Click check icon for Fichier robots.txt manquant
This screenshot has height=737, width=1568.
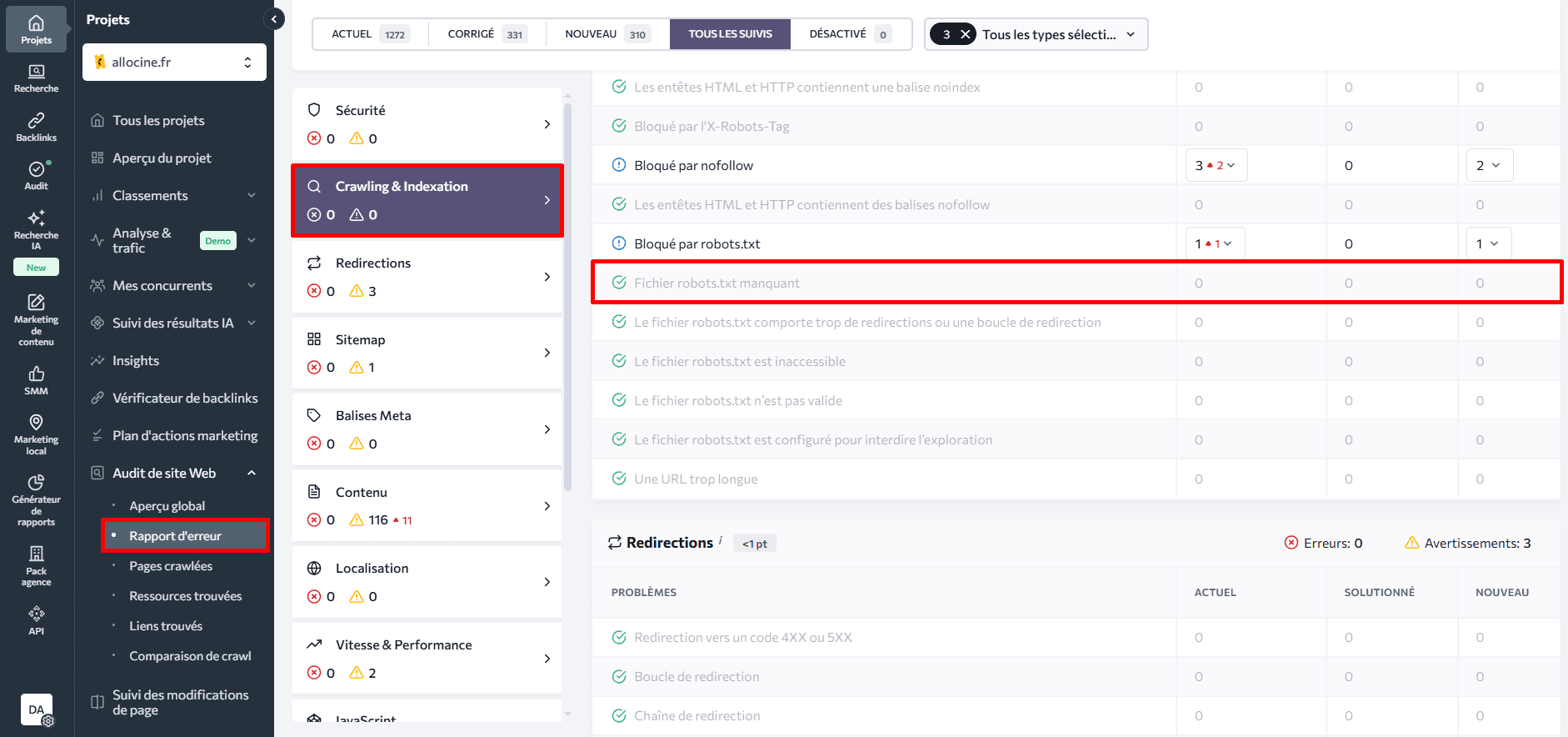(x=619, y=283)
